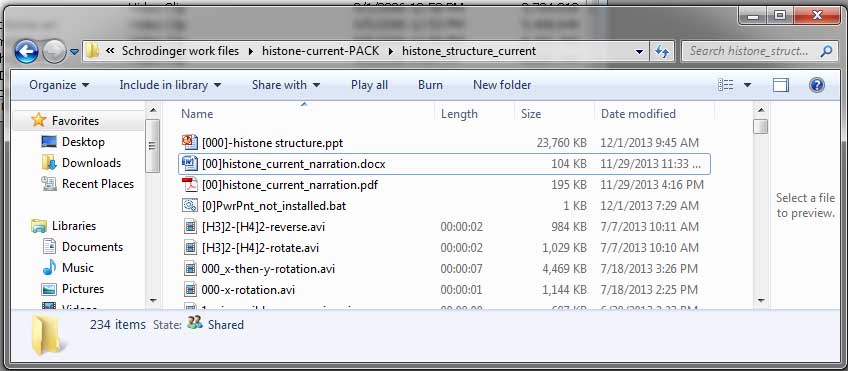Click the Burn toolbar button
This screenshot has height=371, width=848.
430,85
